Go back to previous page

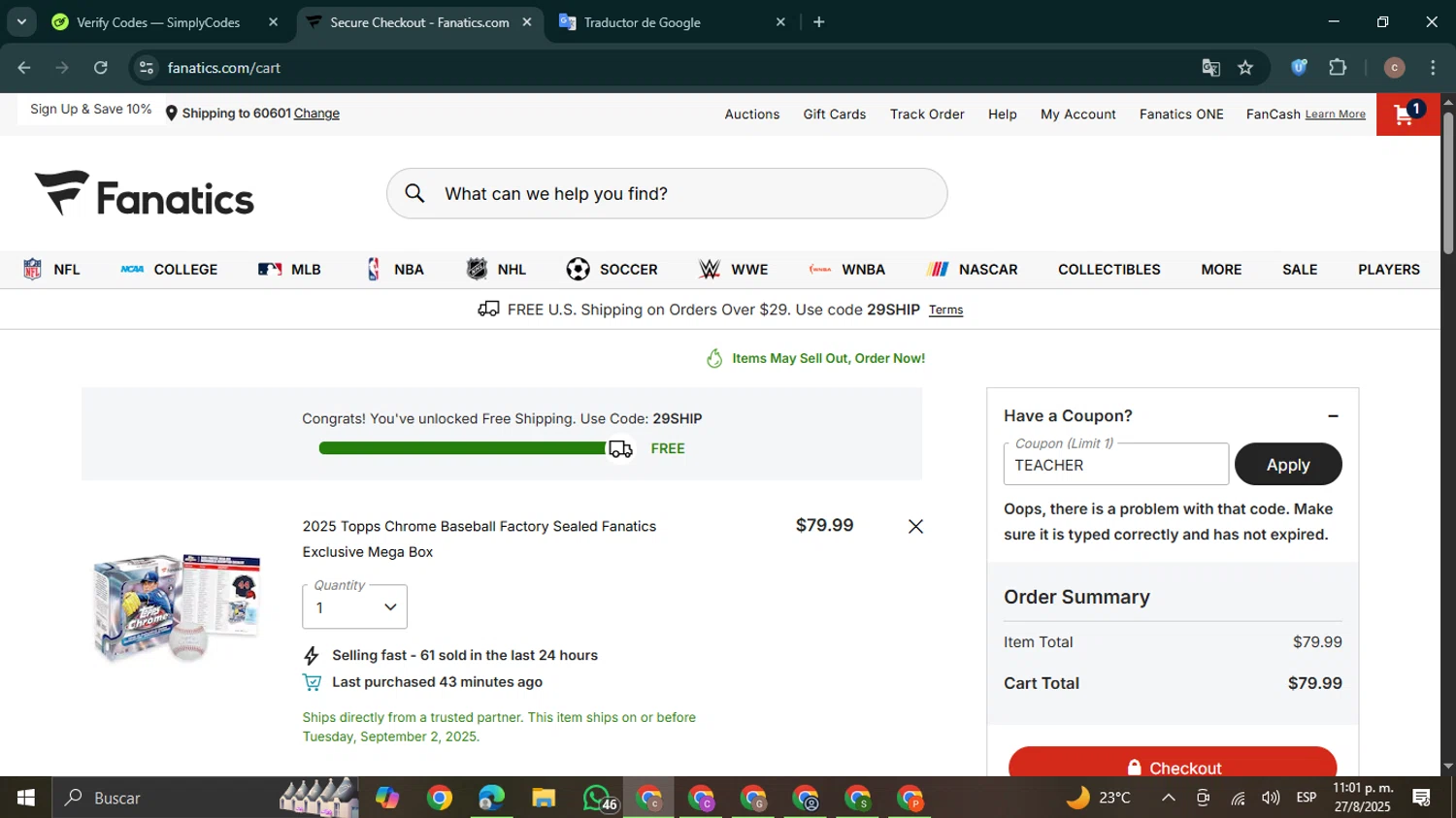point(24,67)
